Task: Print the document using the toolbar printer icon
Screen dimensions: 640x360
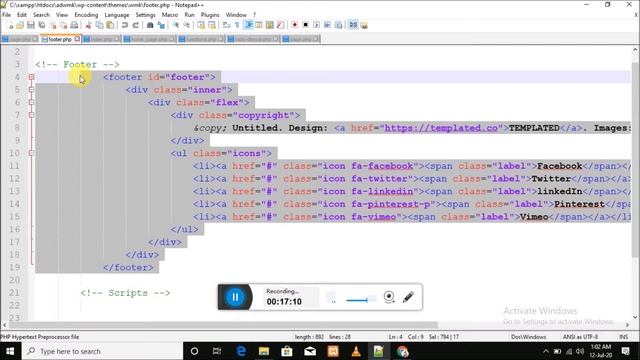Action: (x=74, y=25)
